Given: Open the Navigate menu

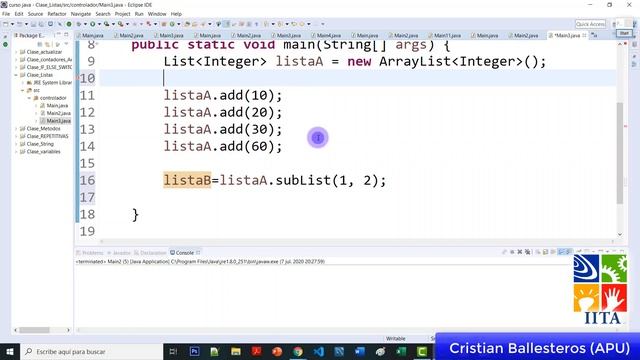Looking at the screenshot, I should pyautogui.click(x=81, y=14).
